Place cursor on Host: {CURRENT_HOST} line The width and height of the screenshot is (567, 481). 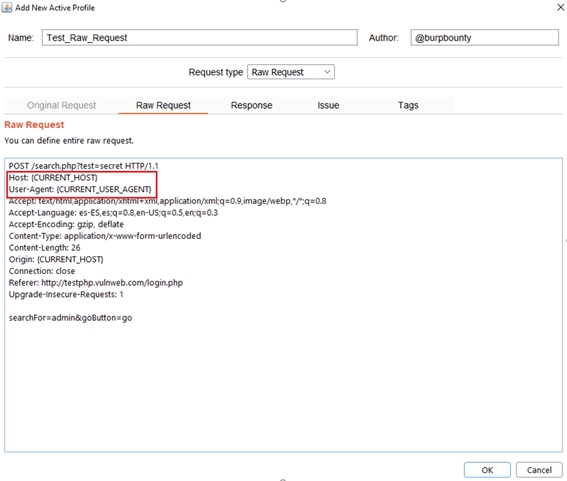(x=53, y=178)
